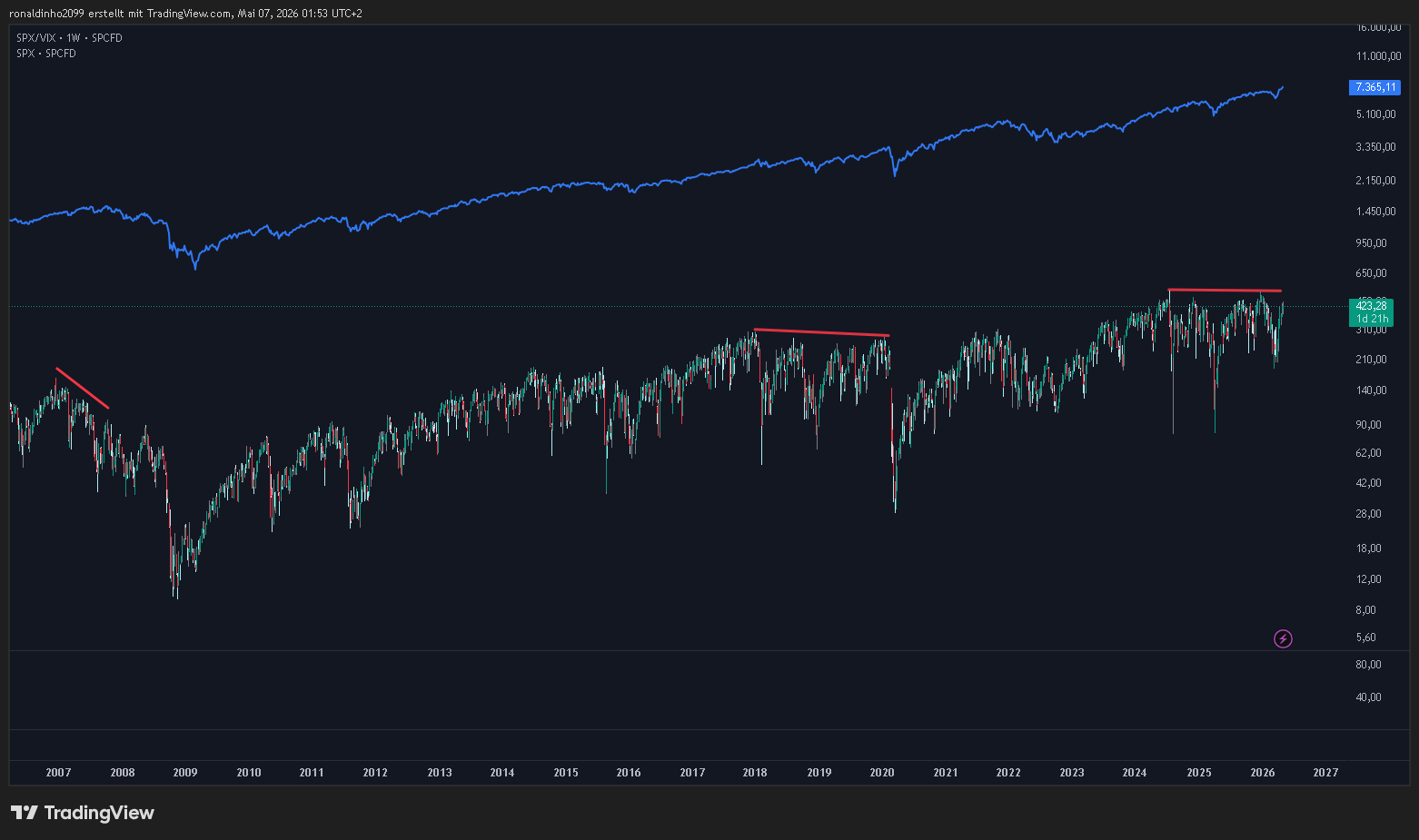Click the 2023 label on time axis

click(x=1072, y=773)
